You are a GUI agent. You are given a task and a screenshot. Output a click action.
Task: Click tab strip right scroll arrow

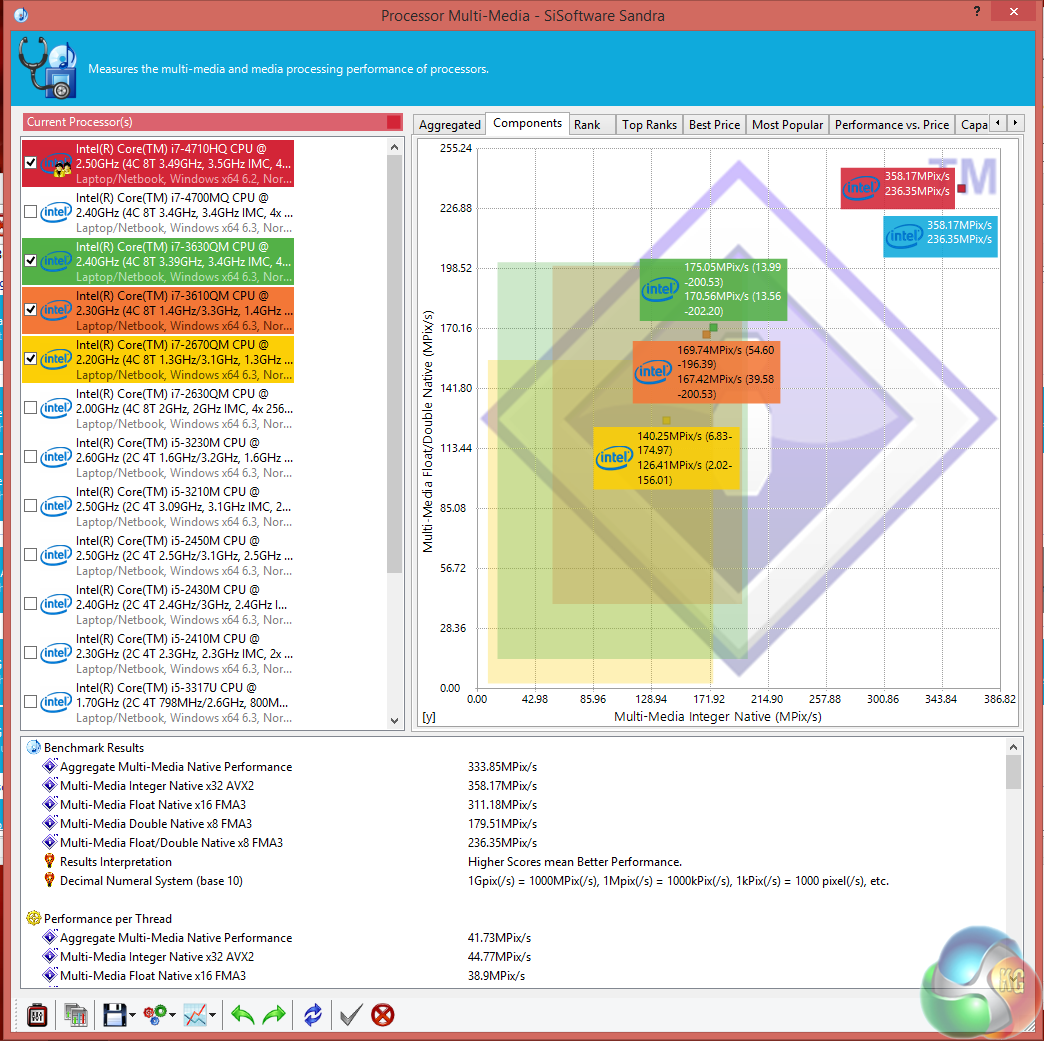coord(1015,123)
